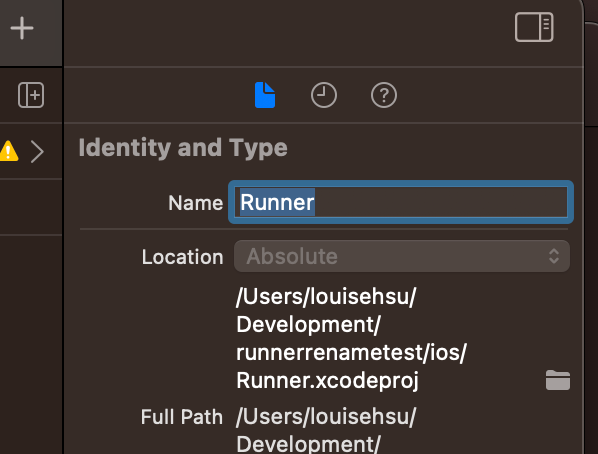Click the Name field label

point(196,203)
